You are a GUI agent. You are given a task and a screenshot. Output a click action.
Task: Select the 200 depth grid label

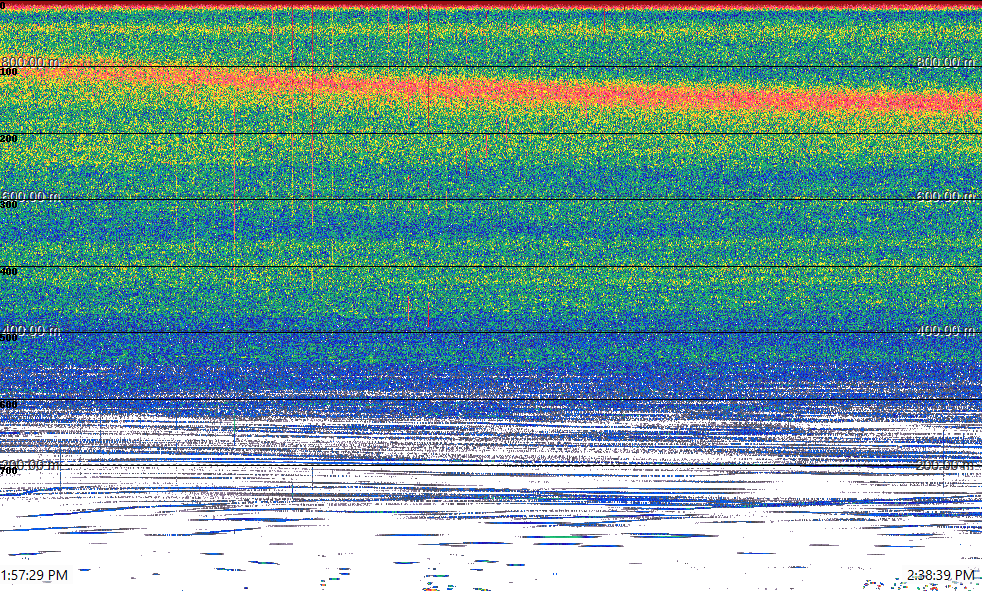9,138
